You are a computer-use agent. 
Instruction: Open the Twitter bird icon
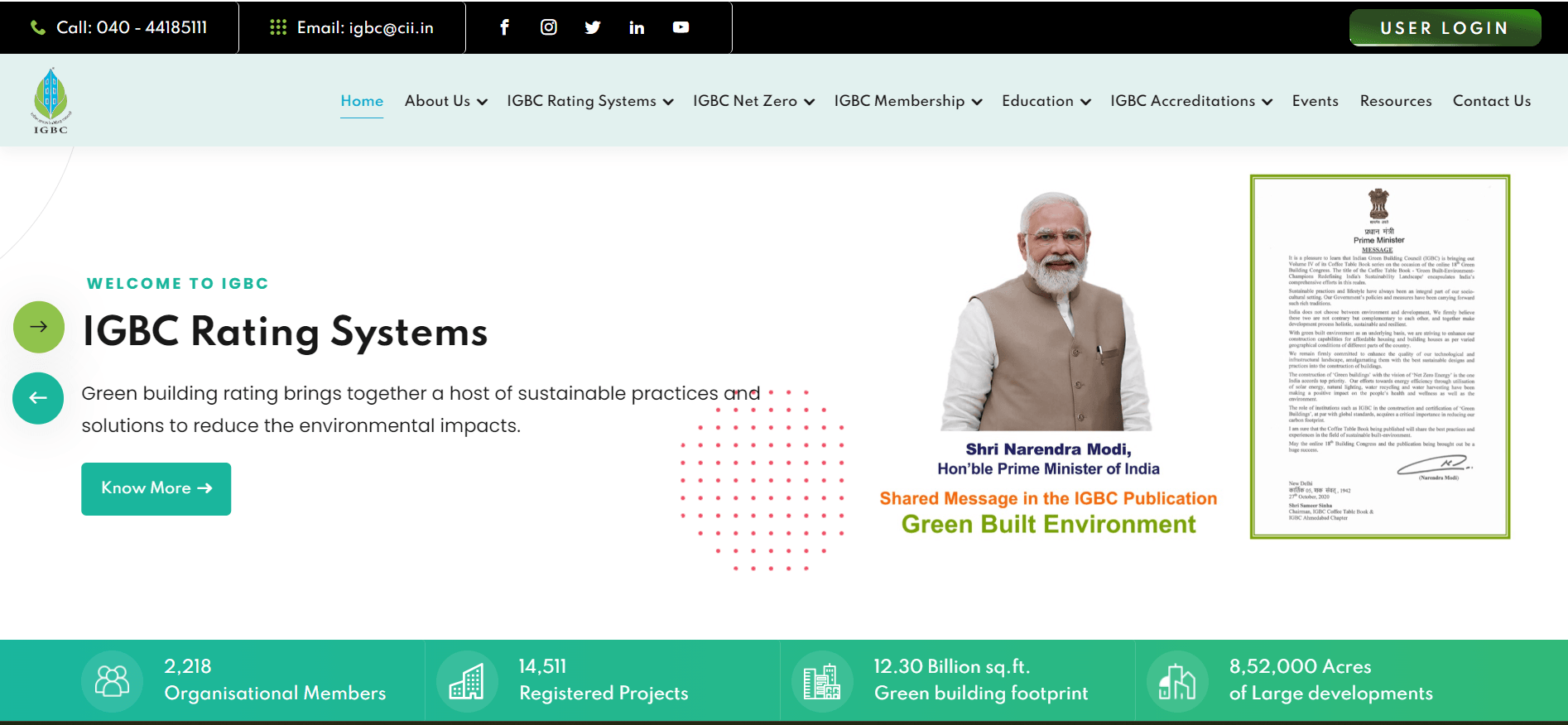[x=593, y=27]
